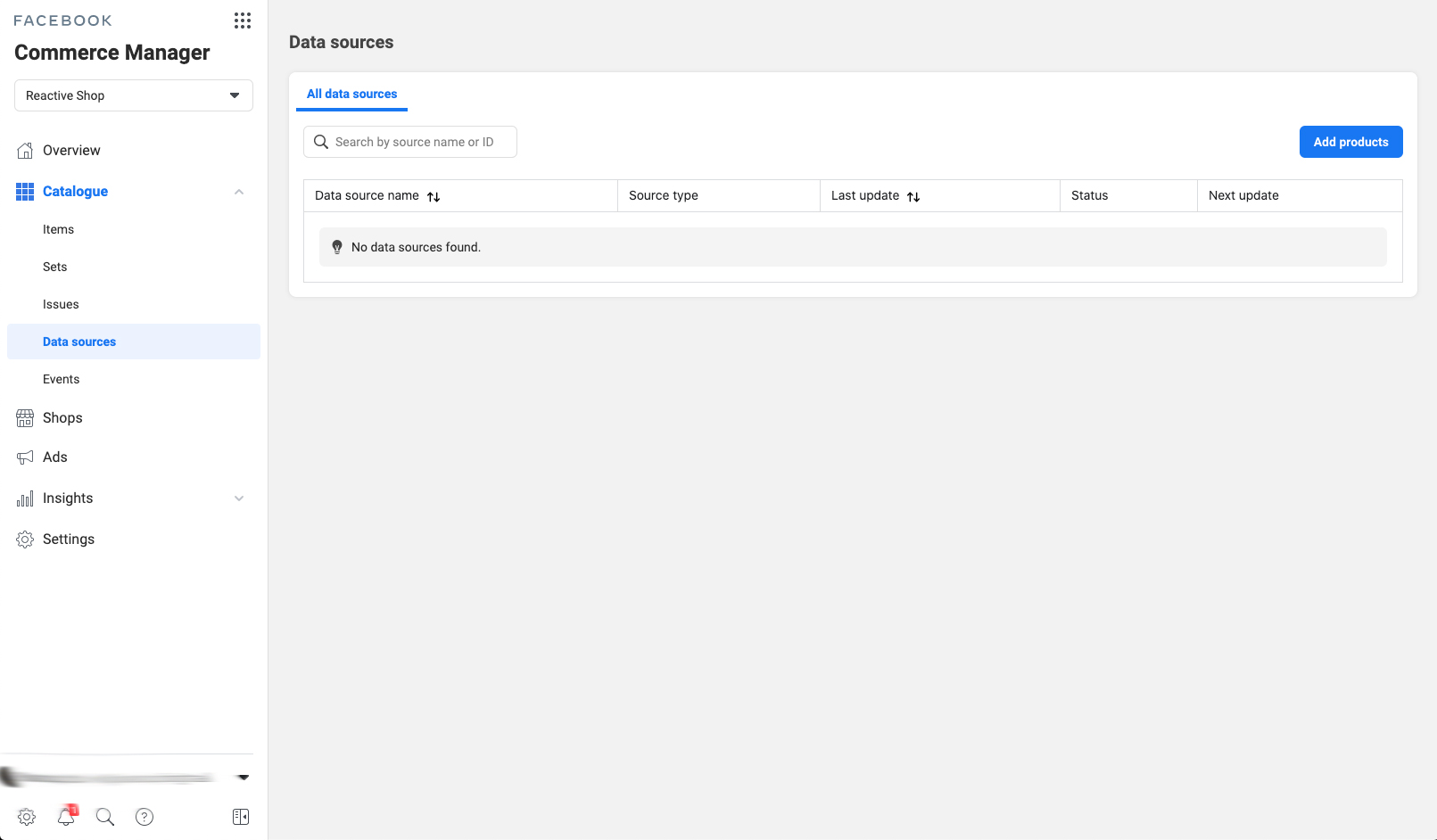Click the Source type column header
This screenshot has width=1437, height=840.
[718, 195]
